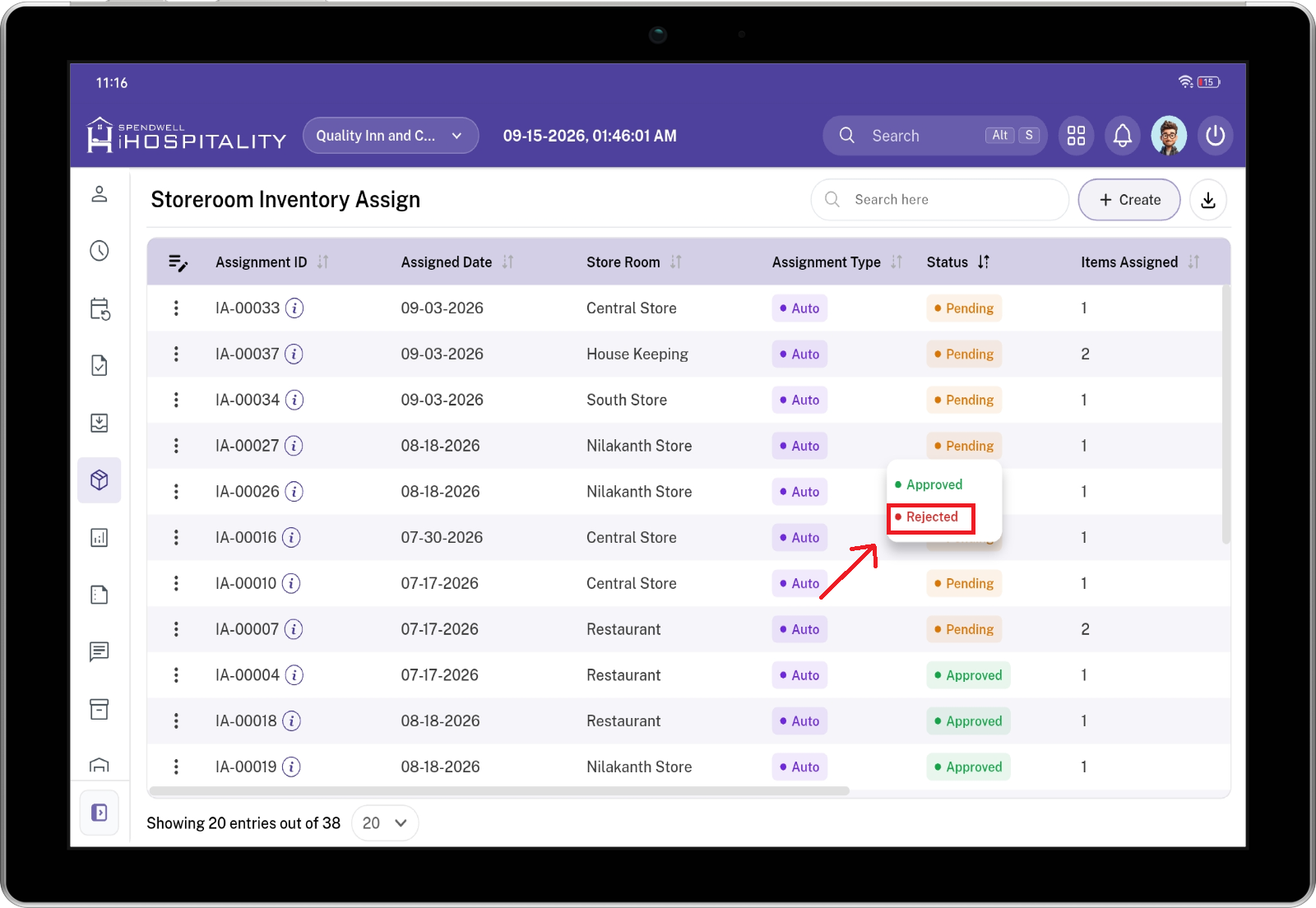Screen dimensions: 1316x908
Task: Open the 20 entries per page dropdown
Action: click(385, 823)
